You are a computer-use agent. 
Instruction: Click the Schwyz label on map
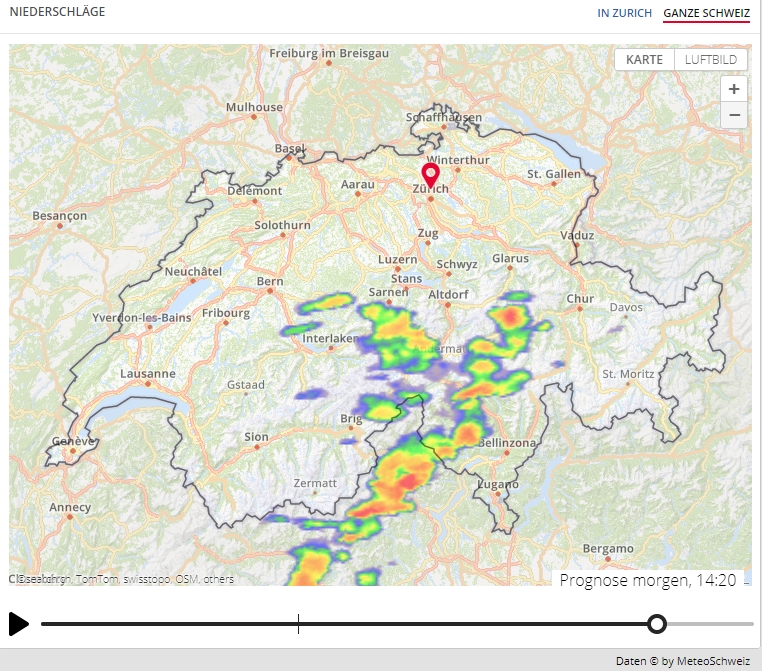pos(457,264)
